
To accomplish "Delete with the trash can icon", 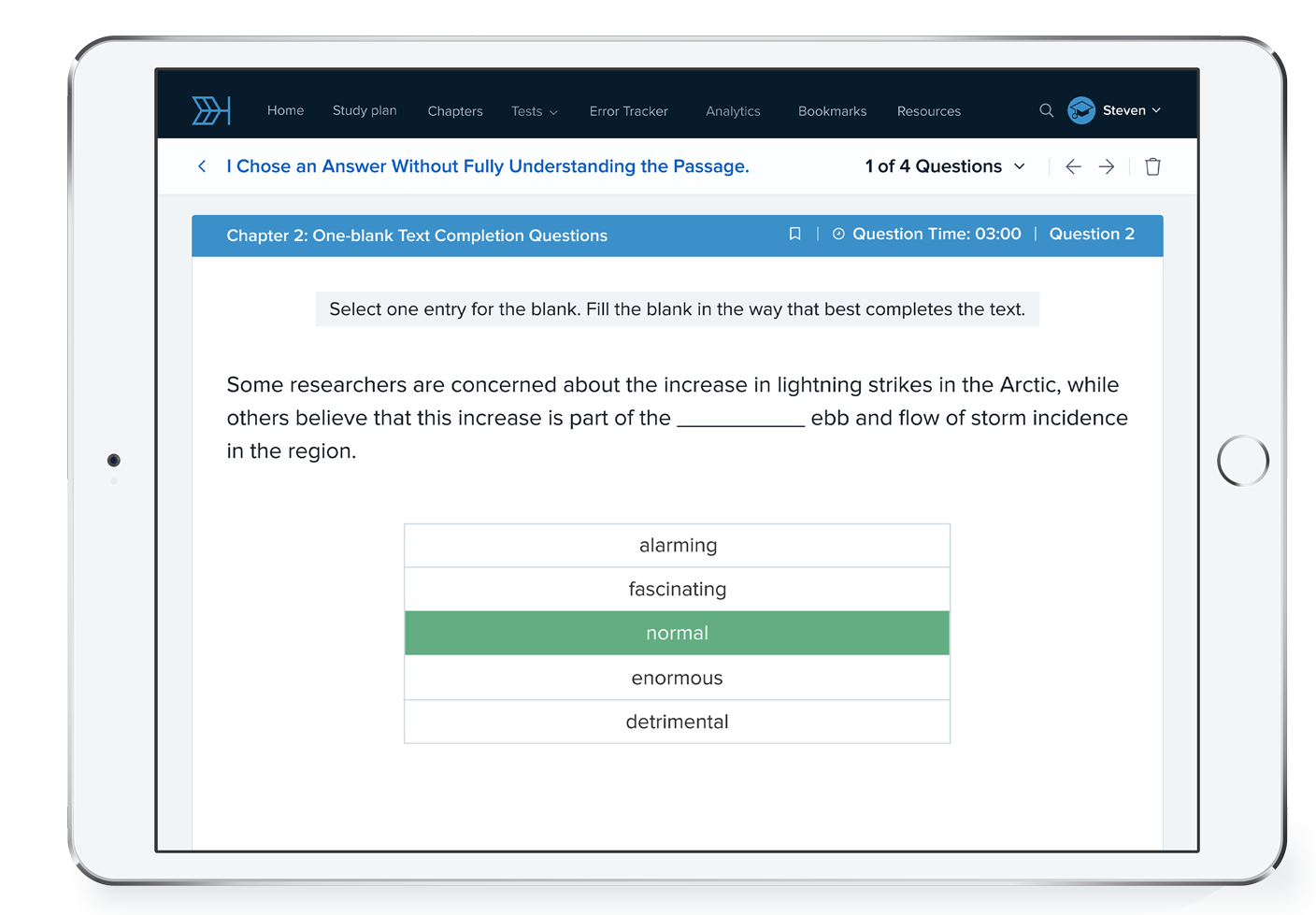I will (1152, 166).
